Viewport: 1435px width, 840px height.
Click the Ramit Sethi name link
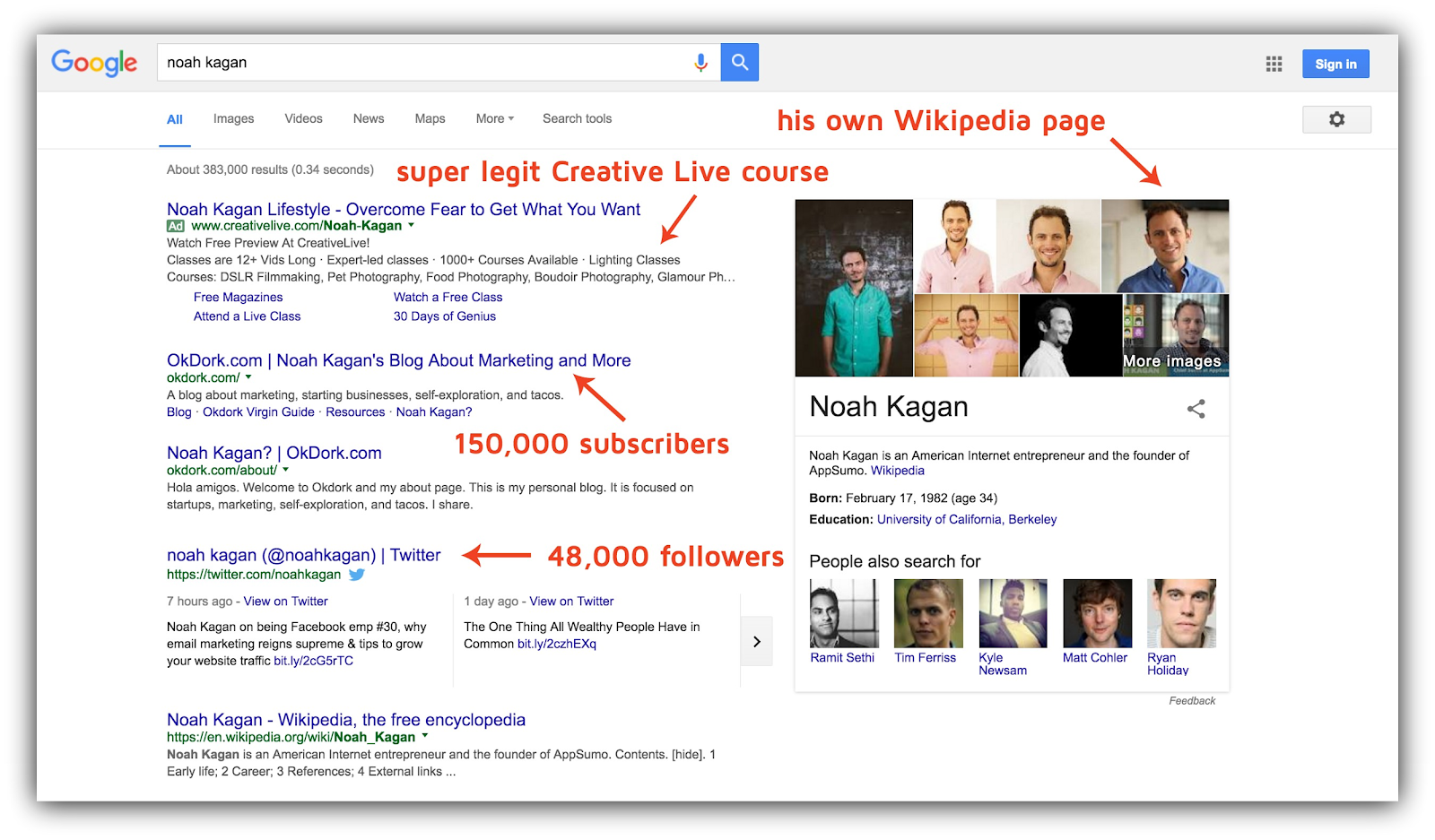[842, 657]
